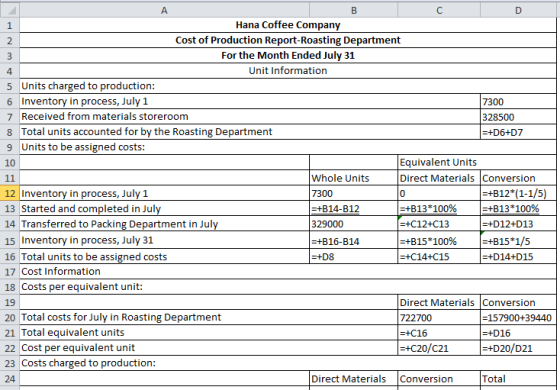
Task: Click 'Total units to be assigned costs' cell
Action: (x=164, y=256)
